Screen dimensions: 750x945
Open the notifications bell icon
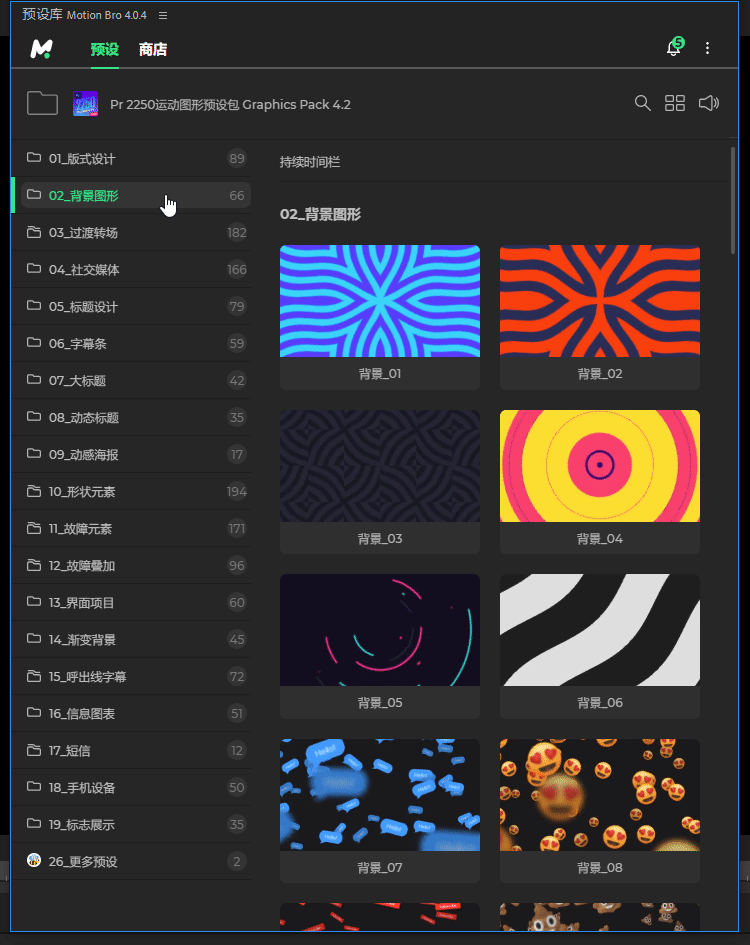click(675, 47)
